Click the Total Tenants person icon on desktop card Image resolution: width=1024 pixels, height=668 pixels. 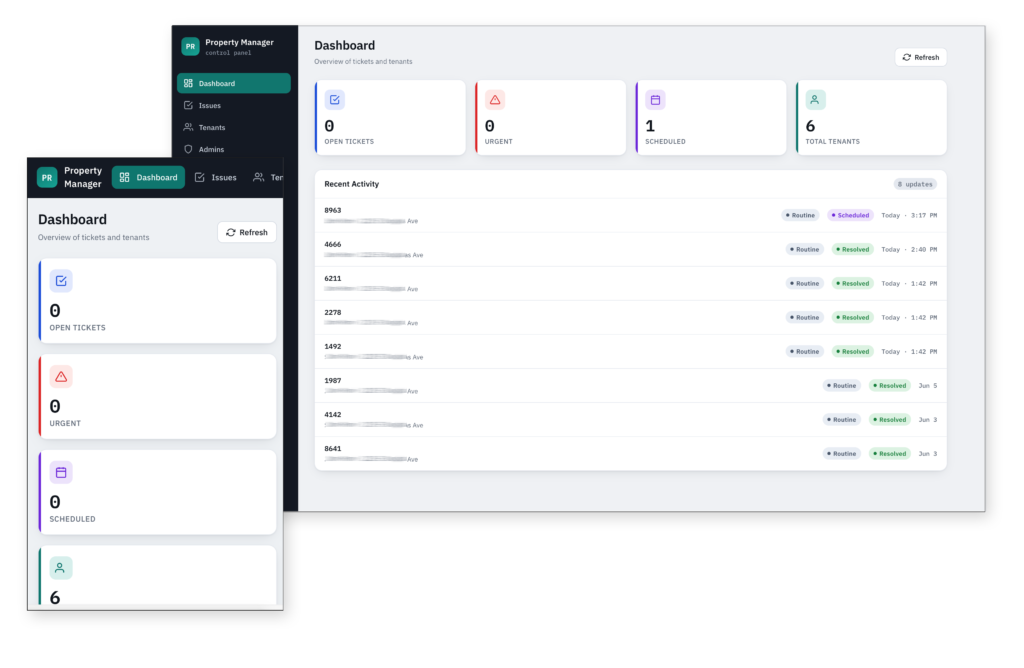click(x=815, y=100)
